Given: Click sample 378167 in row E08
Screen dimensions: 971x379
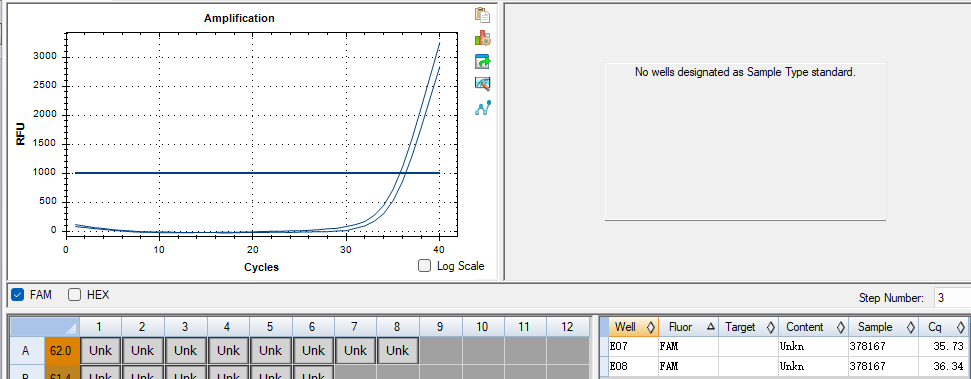Looking at the screenshot, I should coord(884,366).
